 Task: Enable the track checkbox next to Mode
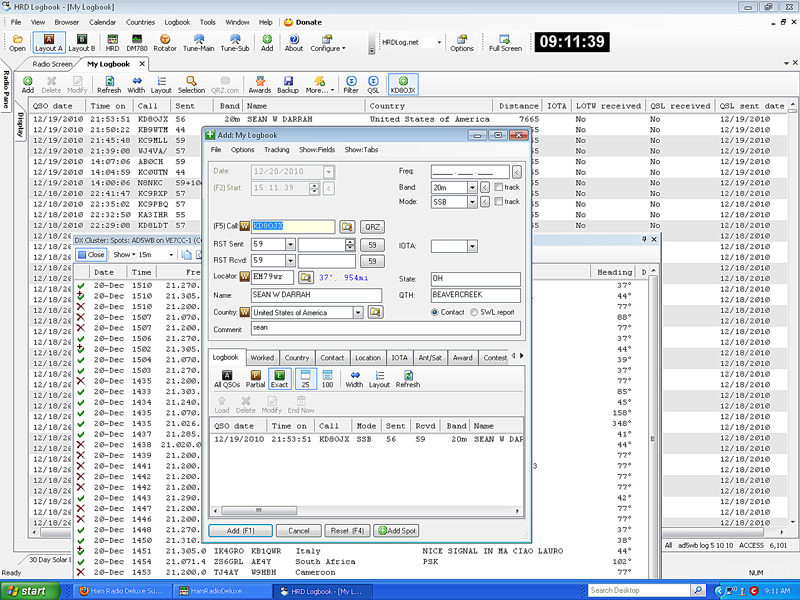[x=498, y=201]
